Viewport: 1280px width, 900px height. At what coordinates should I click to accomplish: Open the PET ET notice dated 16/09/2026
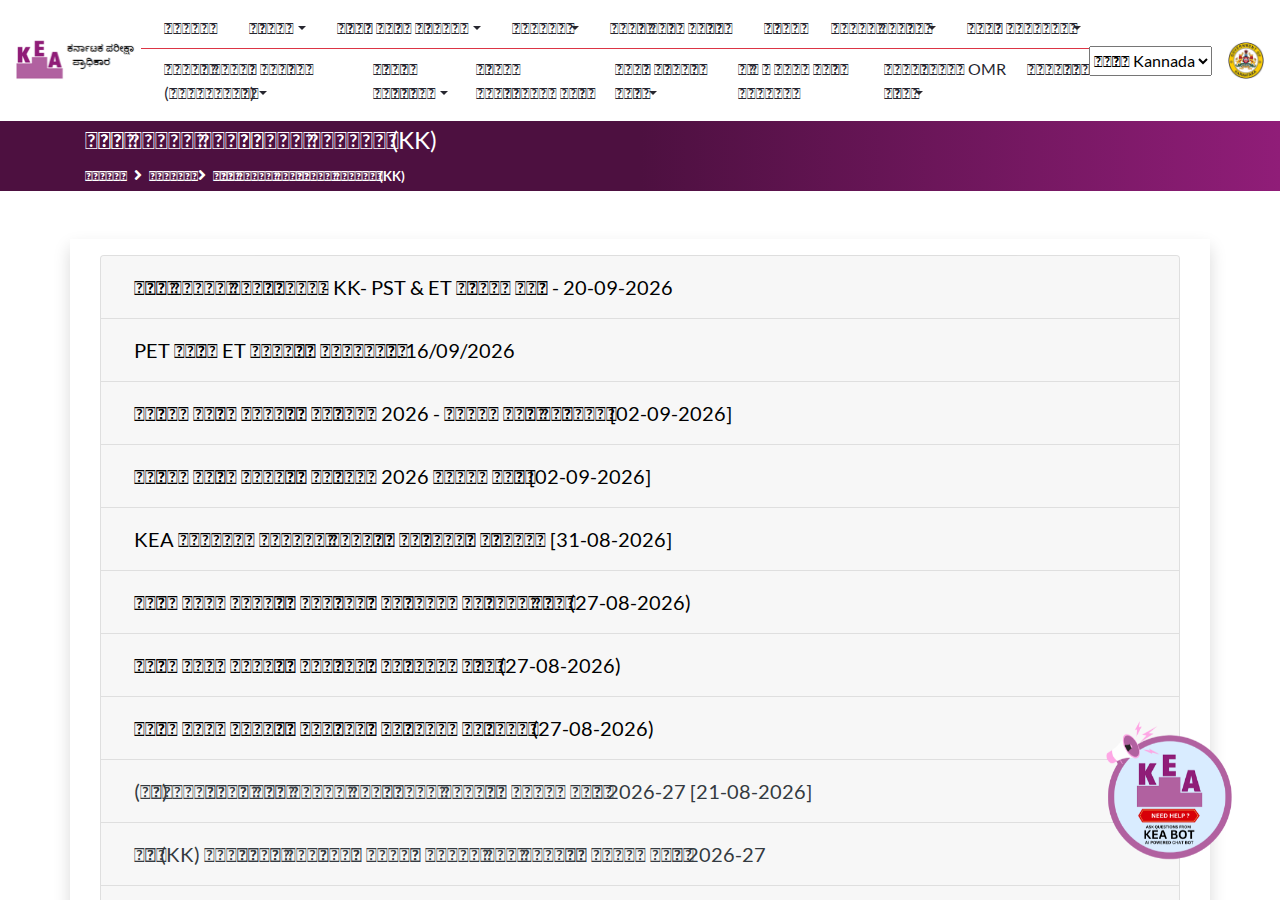tap(324, 351)
